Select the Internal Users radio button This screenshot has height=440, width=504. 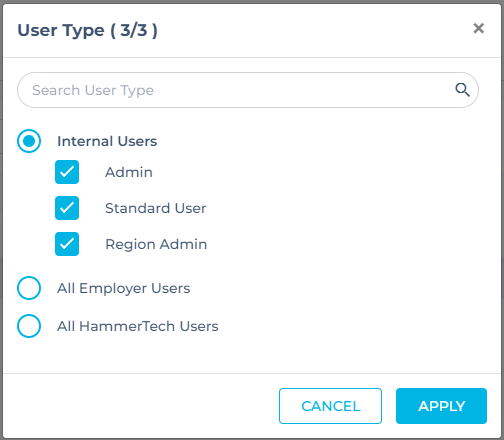coord(29,141)
